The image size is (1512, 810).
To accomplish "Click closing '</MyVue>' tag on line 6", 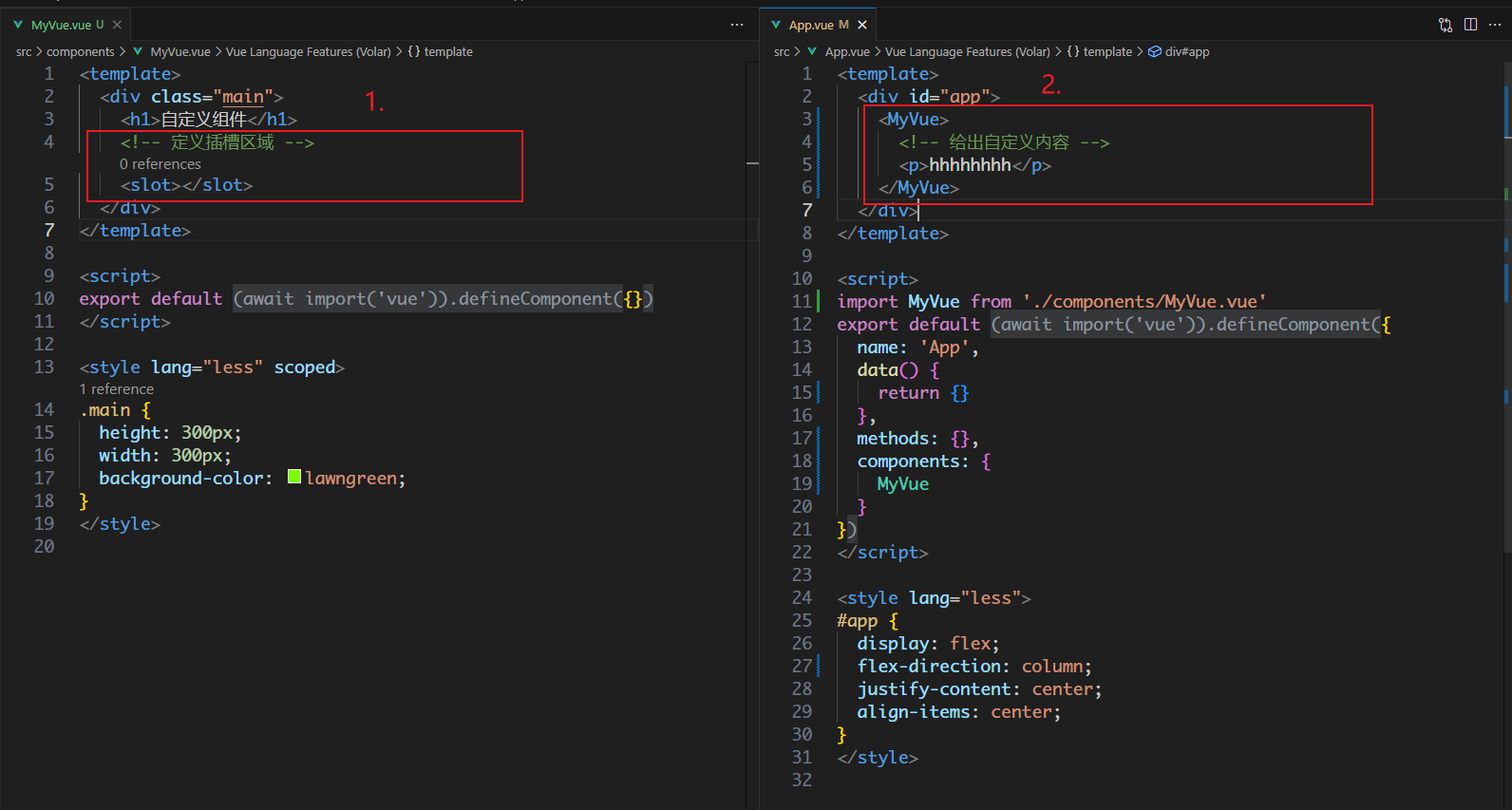I will (918, 187).
